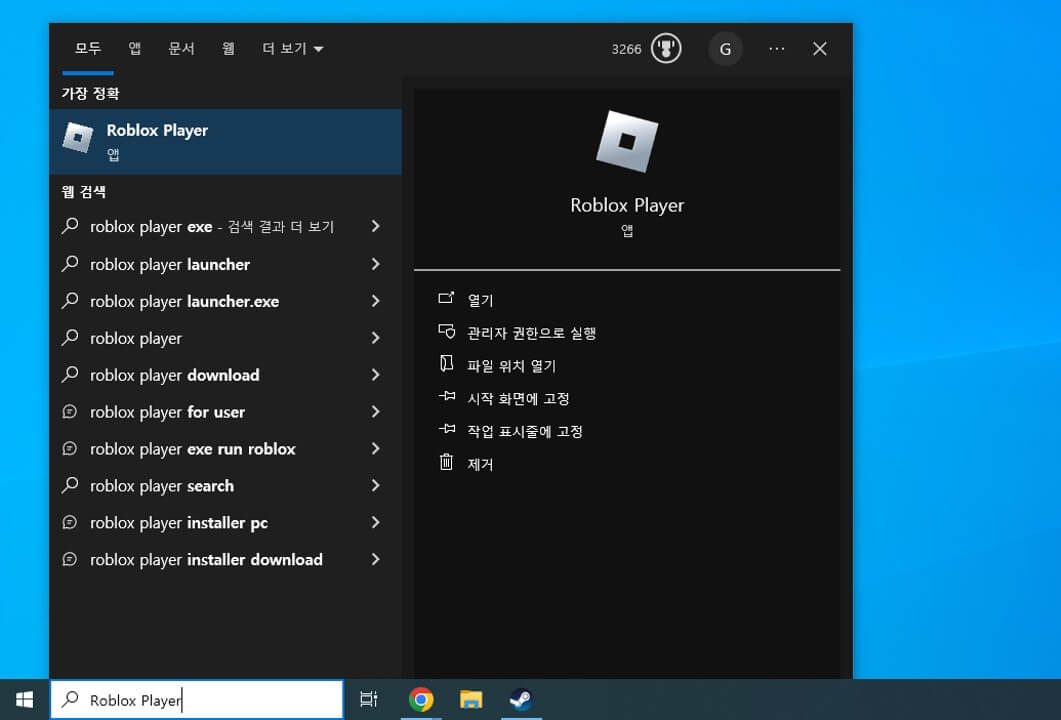Open the three-dots options menu

click(x=777, y=49)
